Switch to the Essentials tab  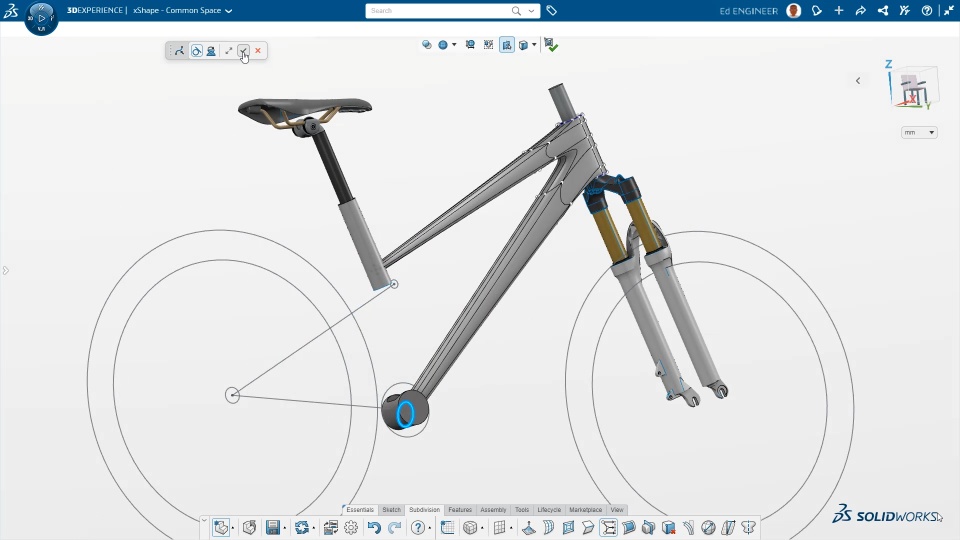[x=359, y=509]
